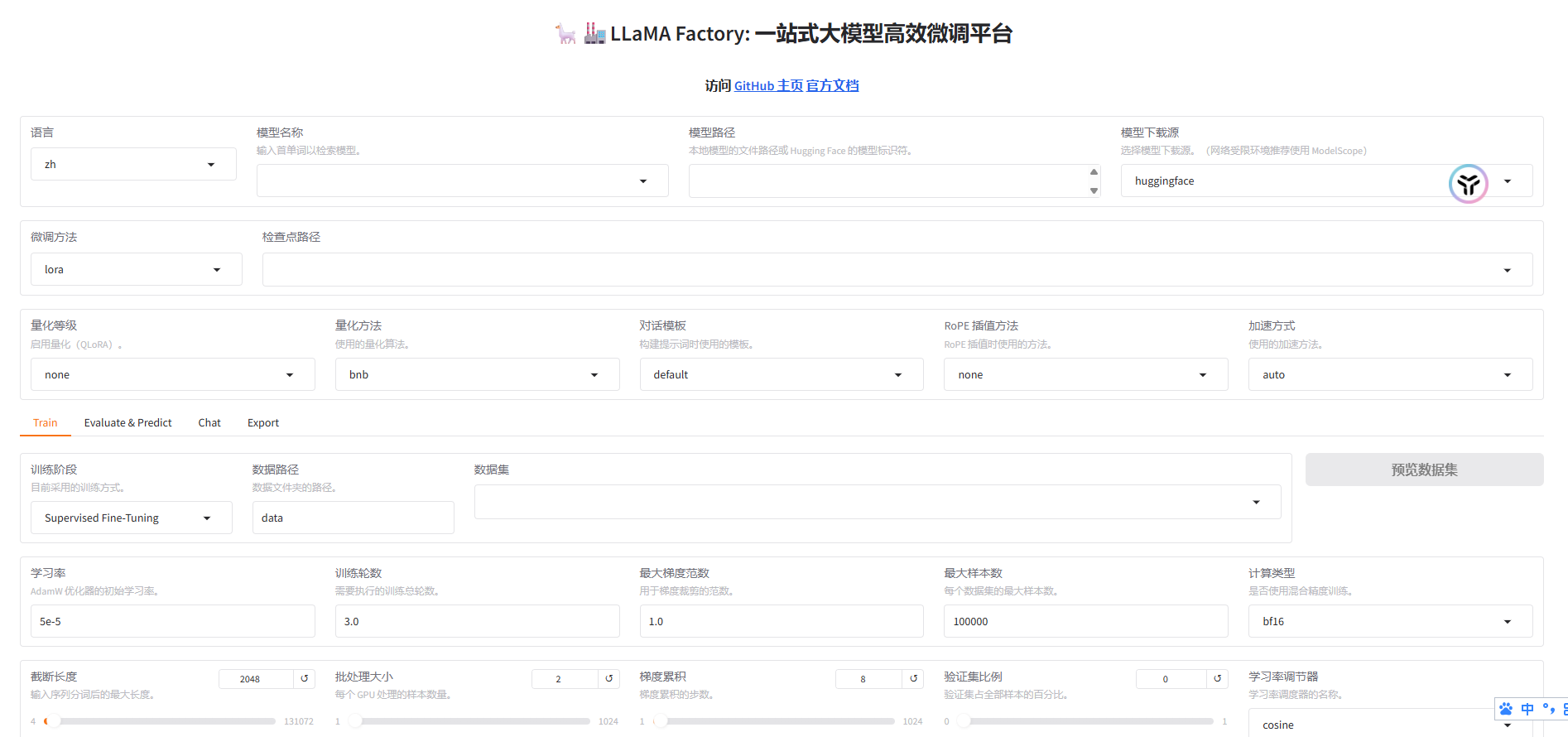This screenshot has width=1568, height=737.
Task: Expand the 检查点路径 dropdown
Action: 897,269
